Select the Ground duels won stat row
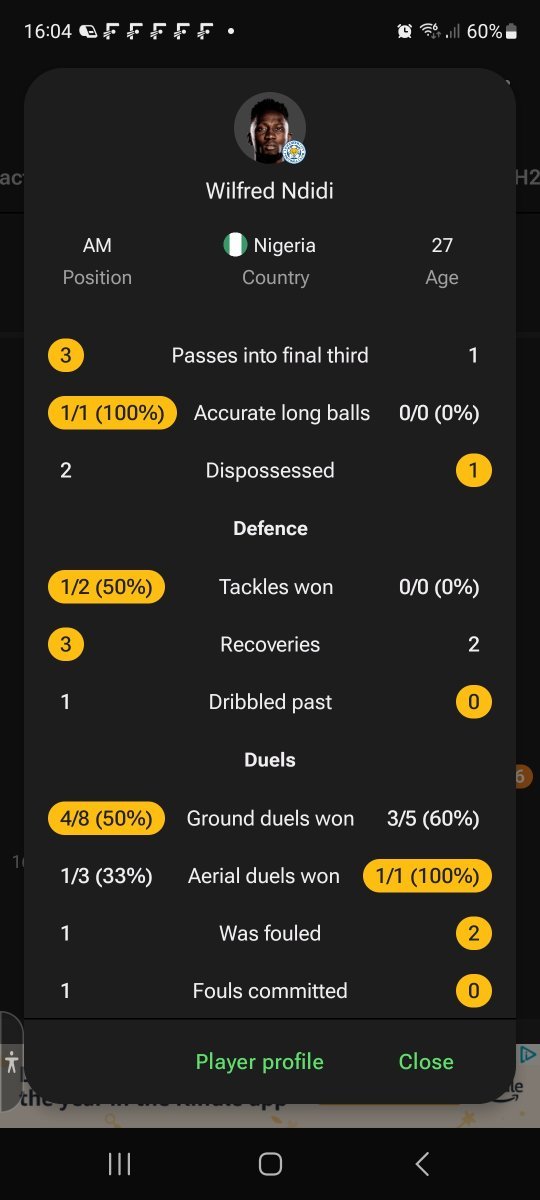Screen dimensions: 540x1200 point(270,819)
